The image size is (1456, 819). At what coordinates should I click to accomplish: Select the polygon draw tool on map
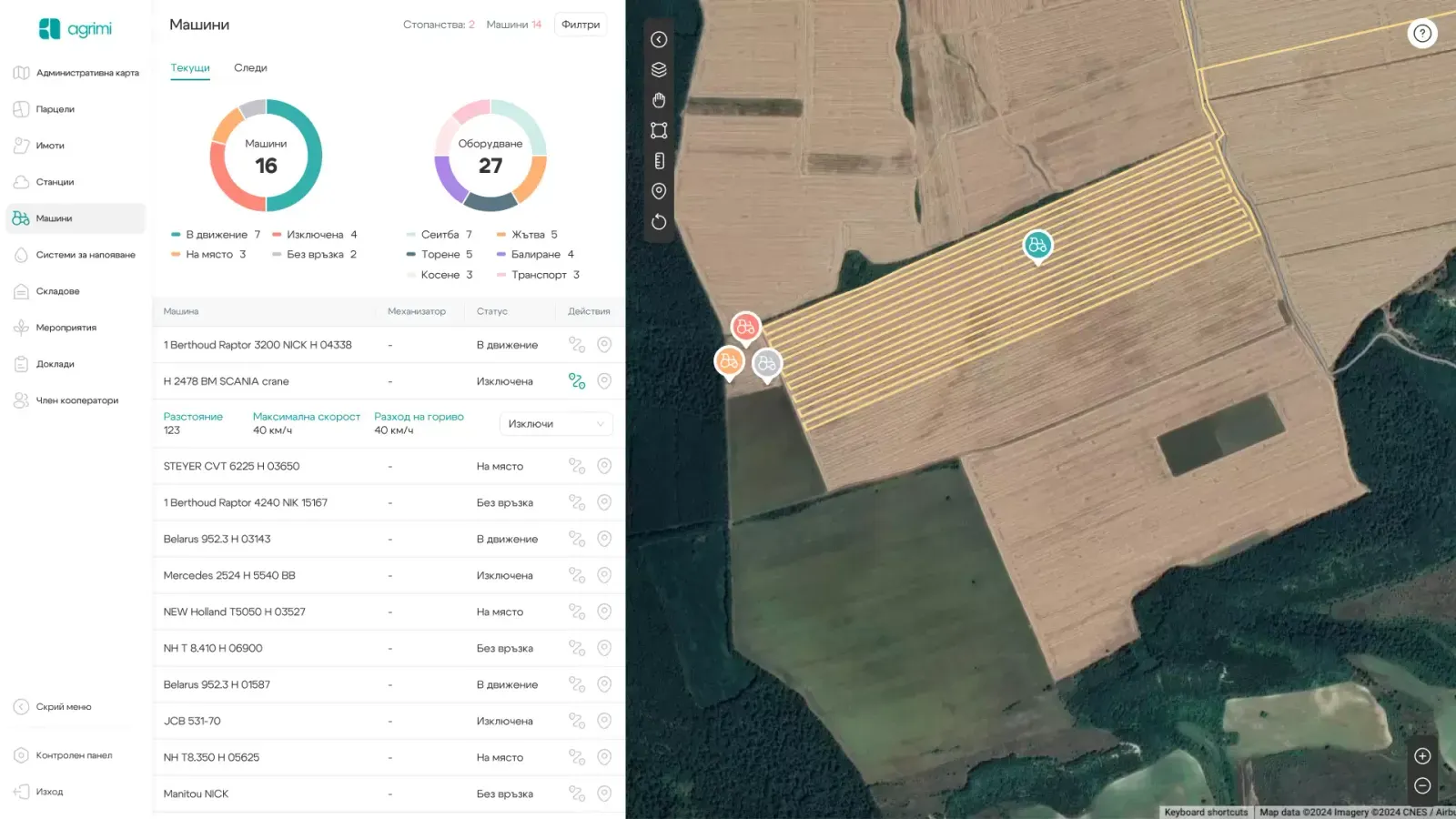(x=659, y=130)
